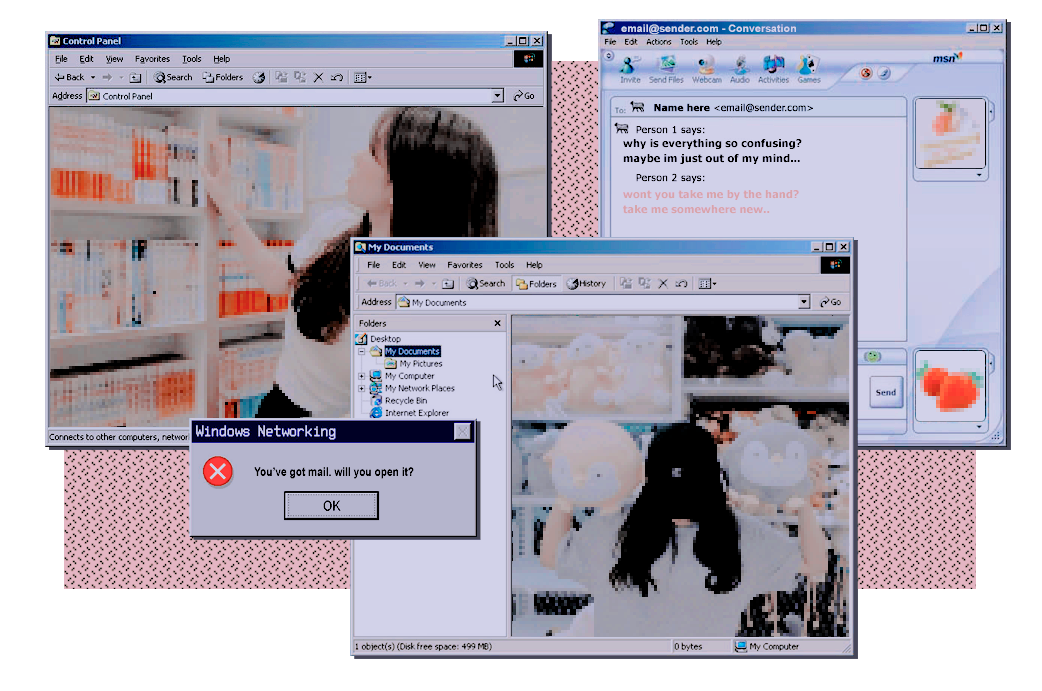Open Activities in the conversation window
The image size is (1042, 691).
[x=773, y=65]
